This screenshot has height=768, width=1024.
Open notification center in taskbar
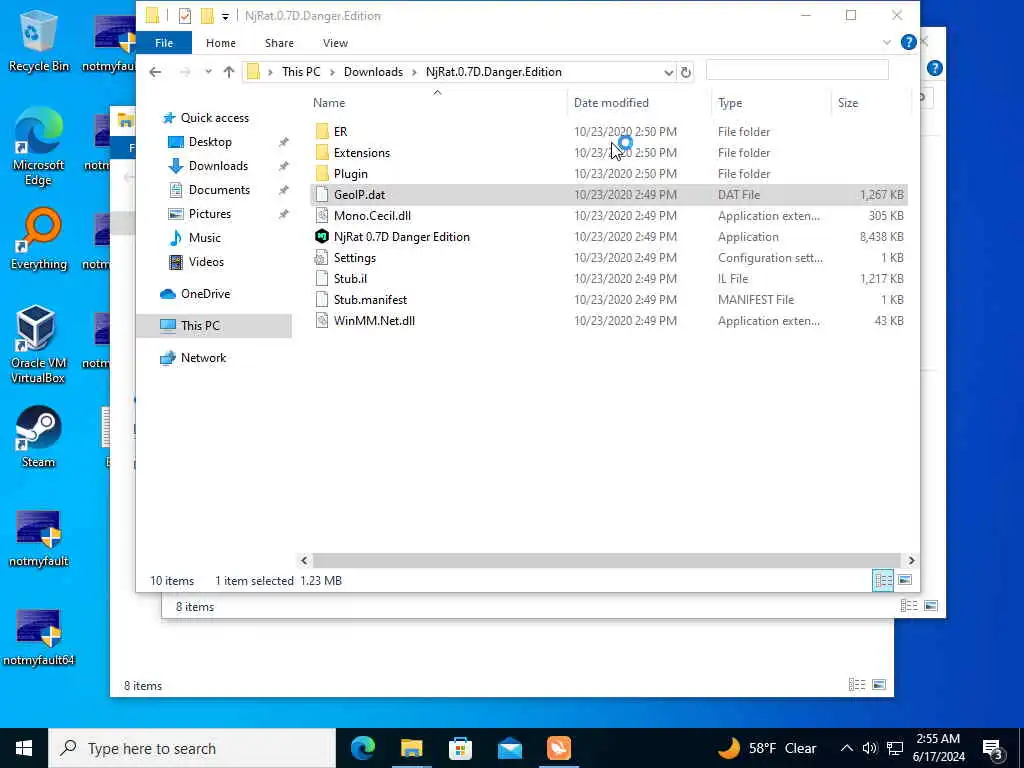[x=993, y=748]
